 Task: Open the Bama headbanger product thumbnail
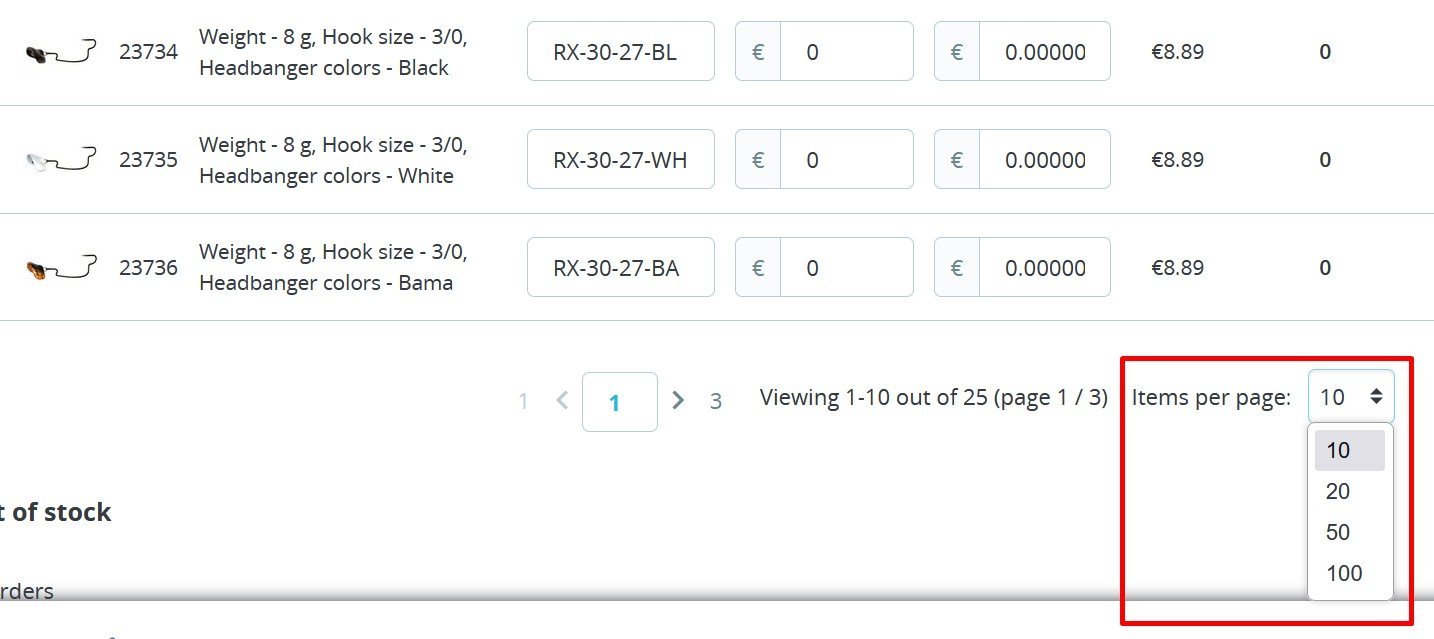pos(61,268)
